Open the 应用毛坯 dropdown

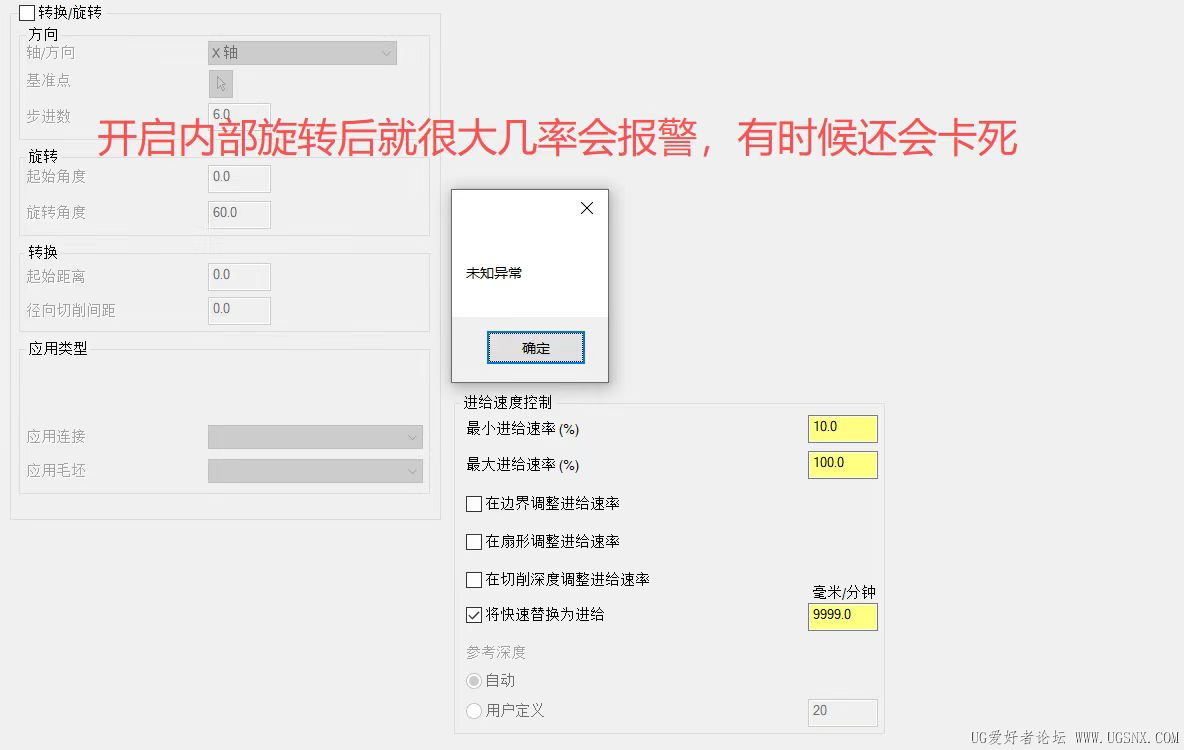(x=315, y=470)
